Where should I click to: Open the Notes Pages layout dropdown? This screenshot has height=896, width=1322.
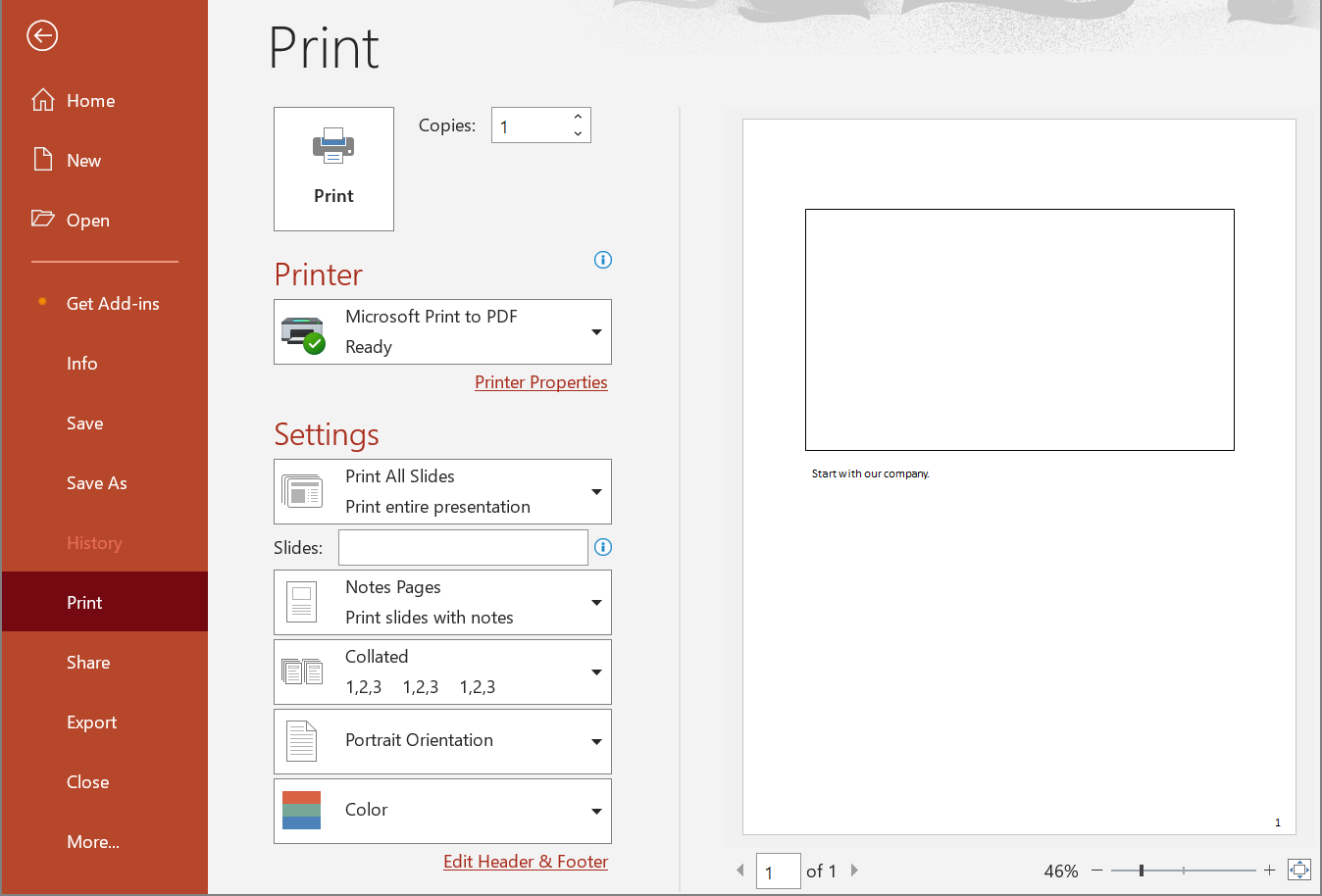[442, 602]
